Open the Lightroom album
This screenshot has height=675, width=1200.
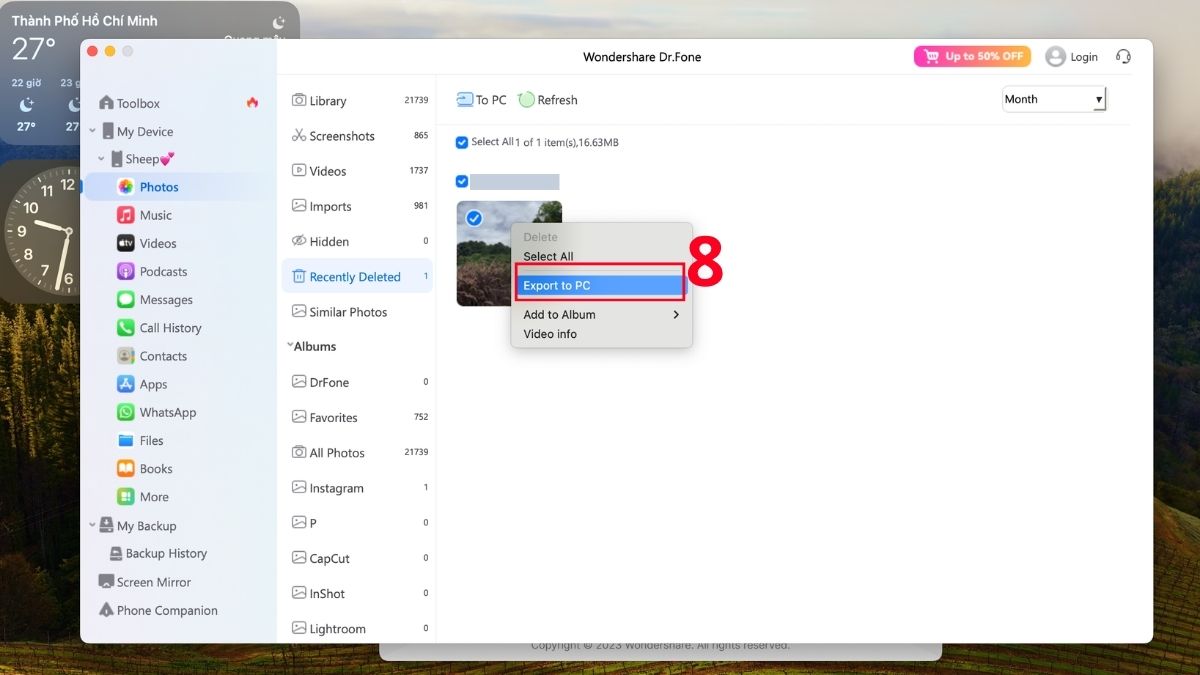357,628
